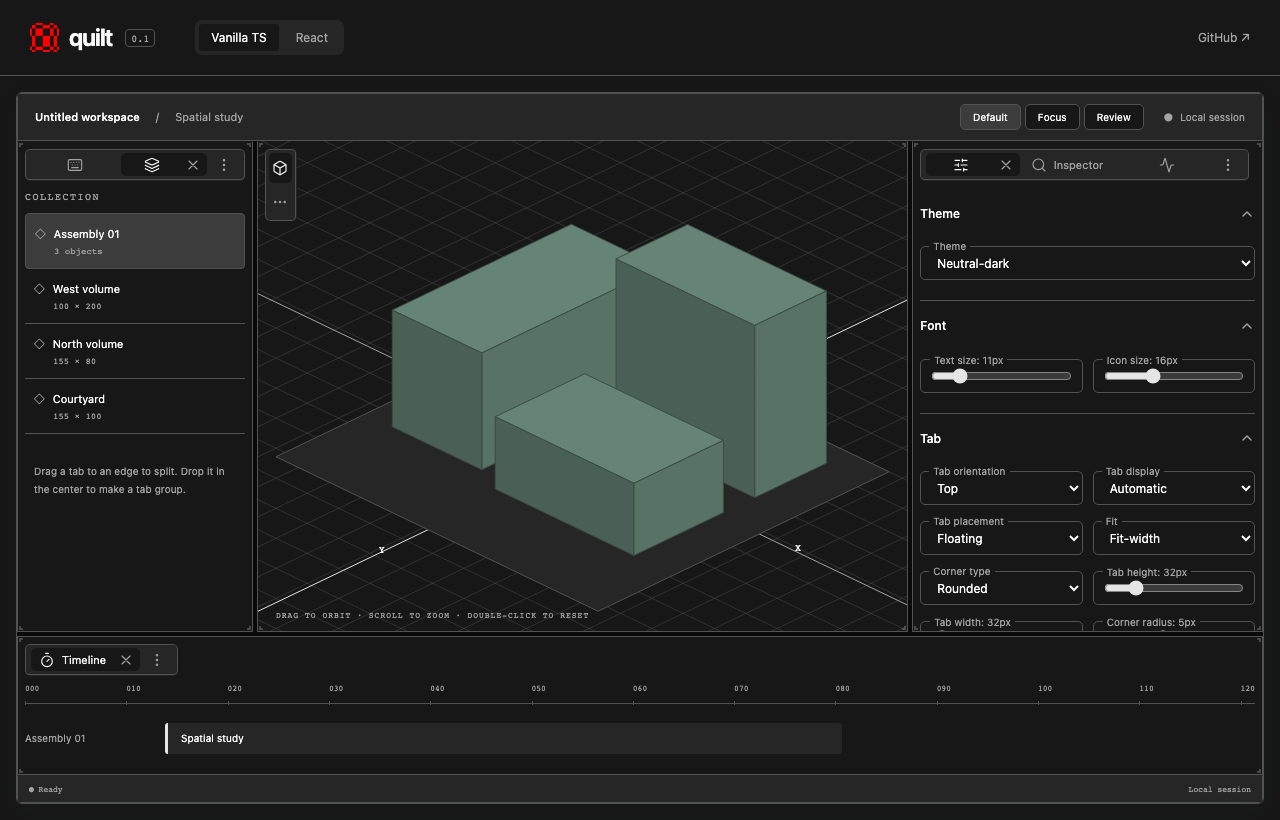Click Local session text in status bar

(x=1219, y=789)
